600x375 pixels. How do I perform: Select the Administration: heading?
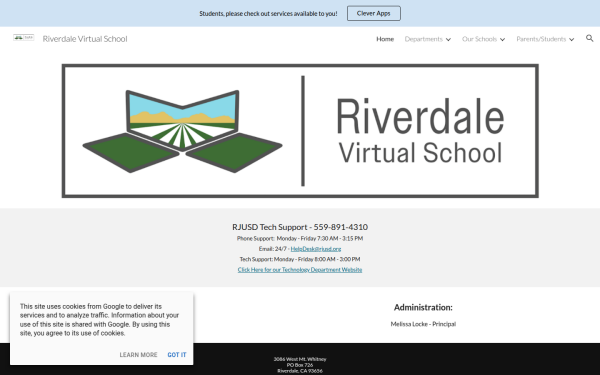[x=423, y=307]
